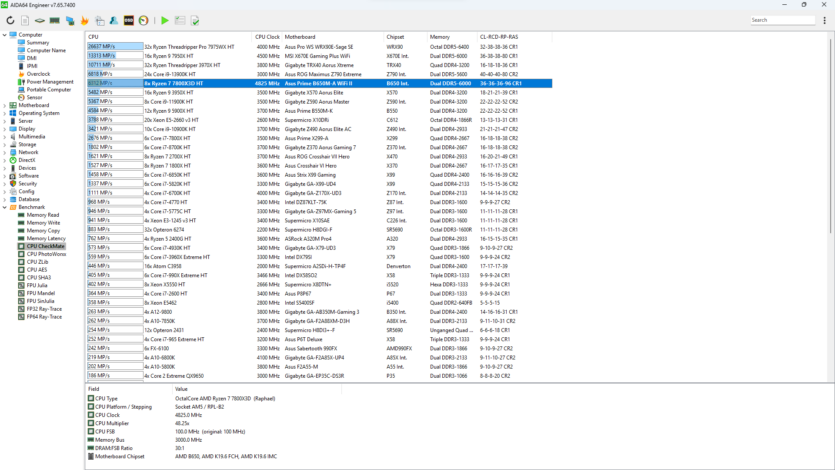Image resolution: width=835 pixels, height=470 pixels.
Task: Launch the flame stability test toolbar icon
Action: coord(85,20)
